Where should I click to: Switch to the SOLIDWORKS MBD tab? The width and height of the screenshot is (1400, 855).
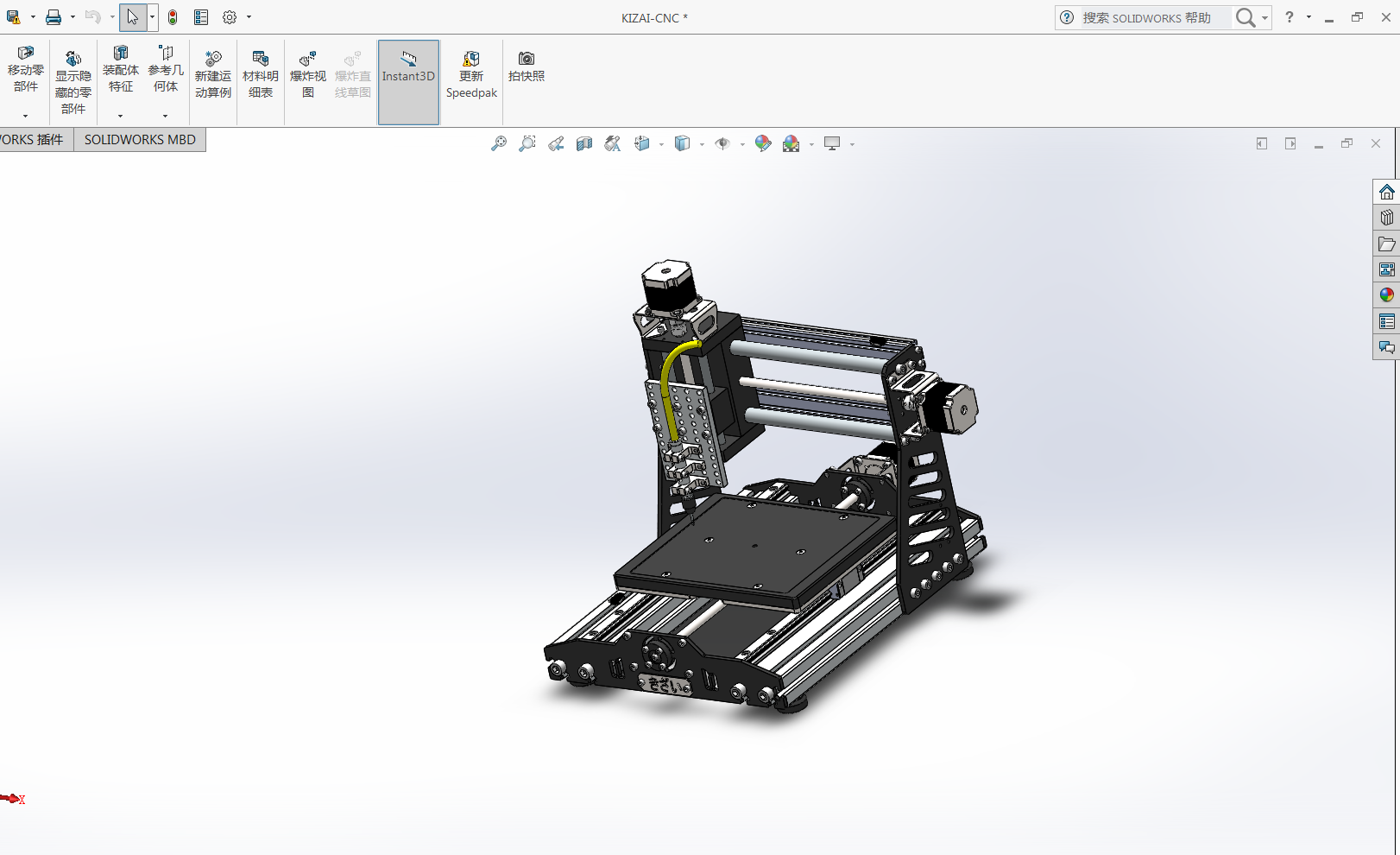click(x=140, y=140)
